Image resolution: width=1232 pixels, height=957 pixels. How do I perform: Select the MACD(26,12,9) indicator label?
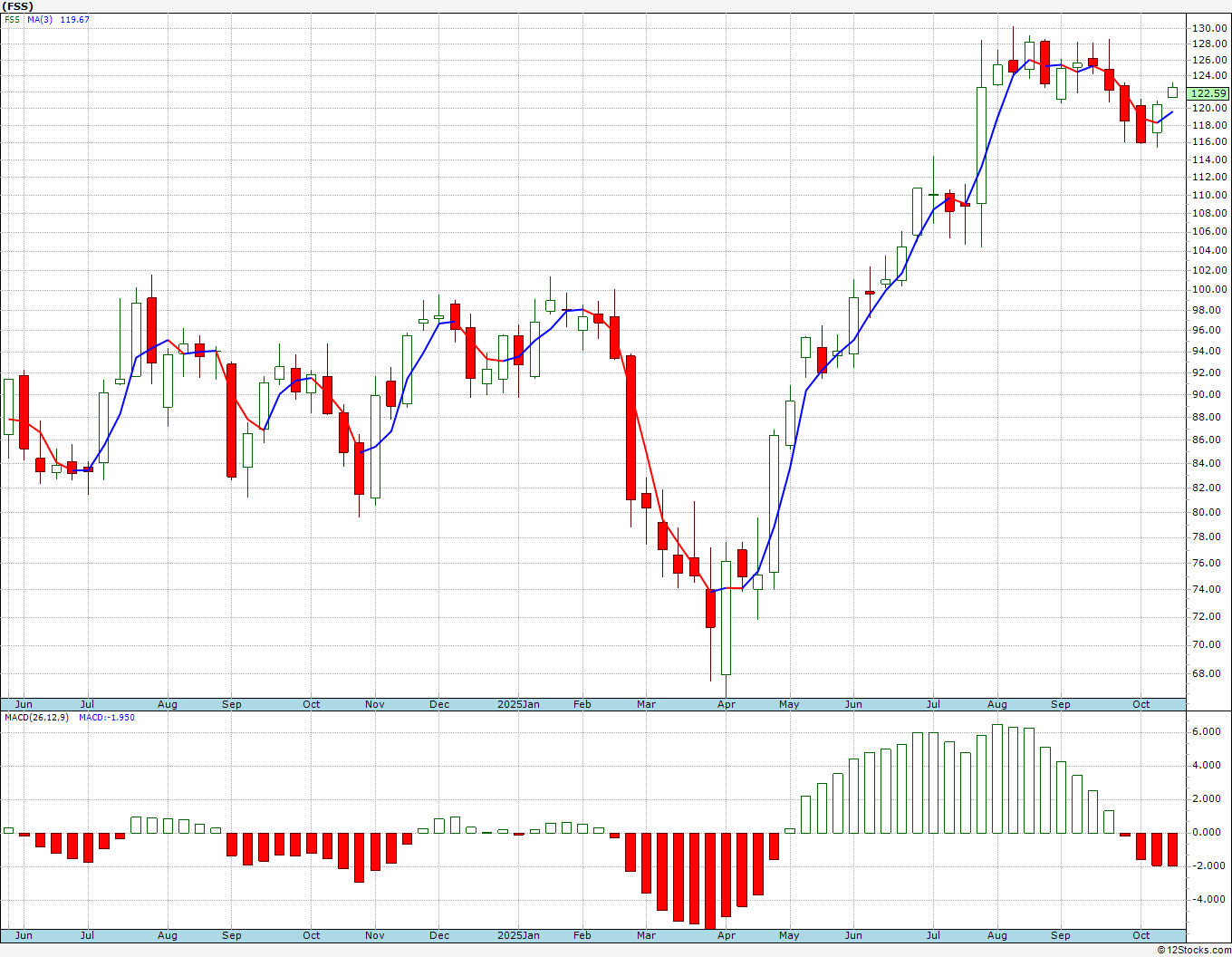(37, 718)
